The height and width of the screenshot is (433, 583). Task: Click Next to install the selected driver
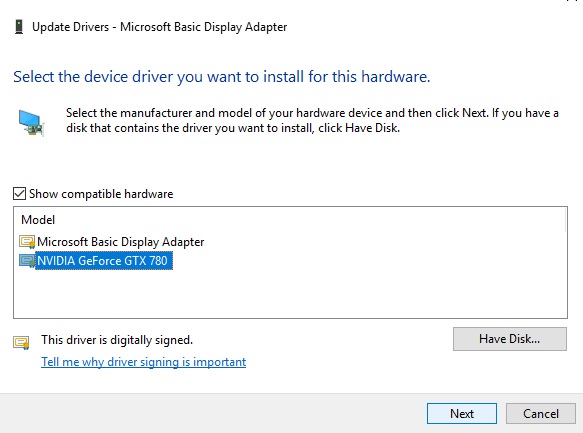[x=462, y=414]
